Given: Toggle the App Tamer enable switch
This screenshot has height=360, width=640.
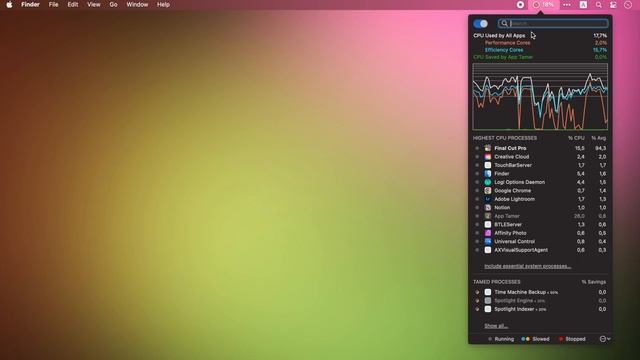Looking at the screenshot, I should [480, 24].
